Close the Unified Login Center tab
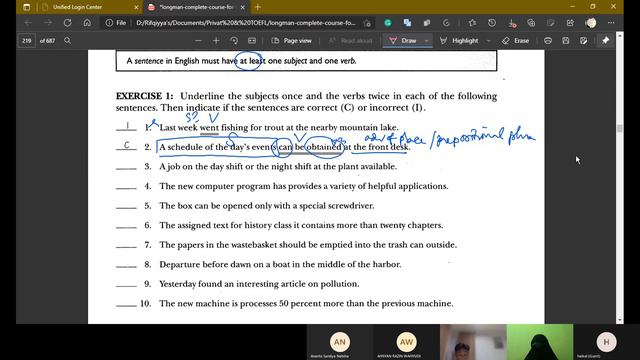This screenshot has width=640, height=360. 136,7
